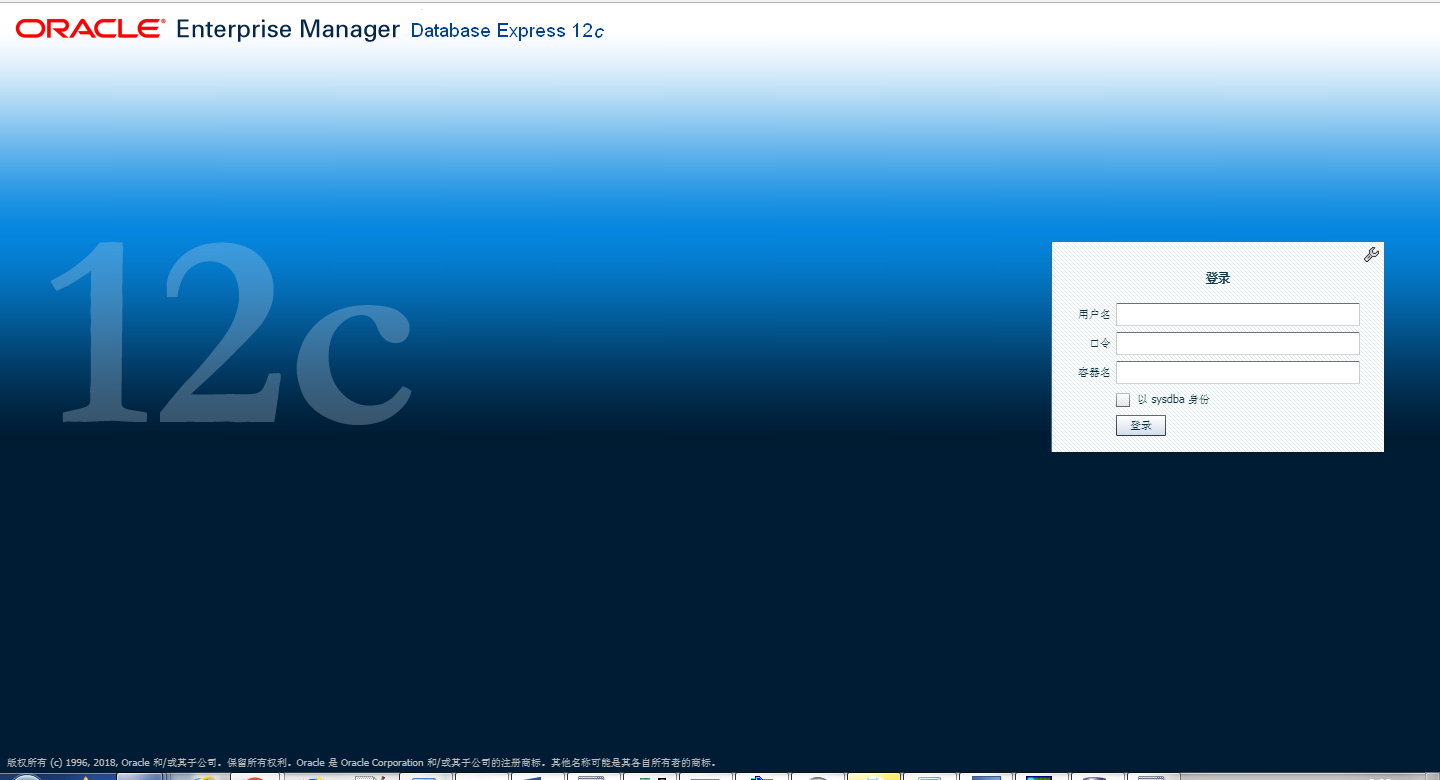Screen dimensions: 1440x780
Task: Click the 登录 heading in the login panel
Action: click(x=1217, y=278)
